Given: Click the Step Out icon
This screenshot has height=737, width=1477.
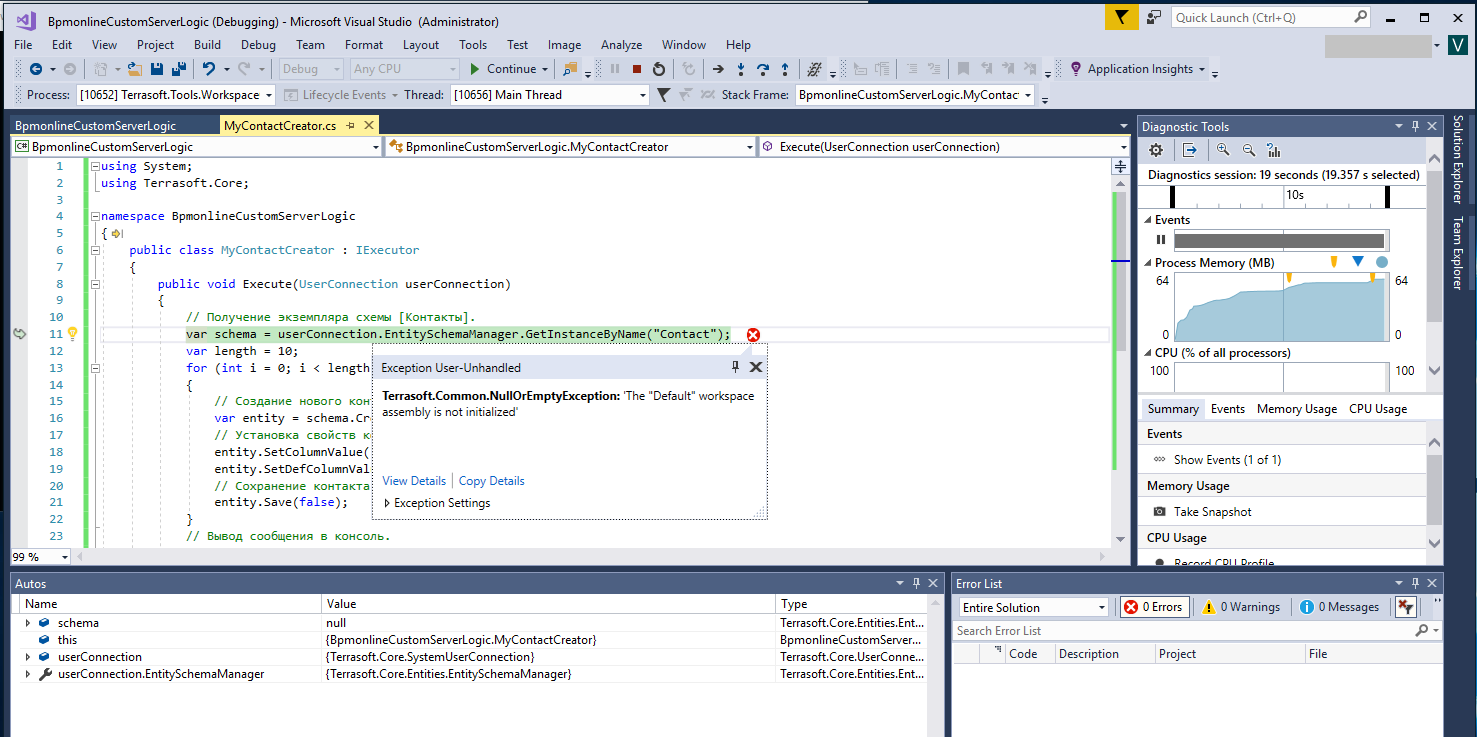Looking at the screenshot, I should (785, 69).
